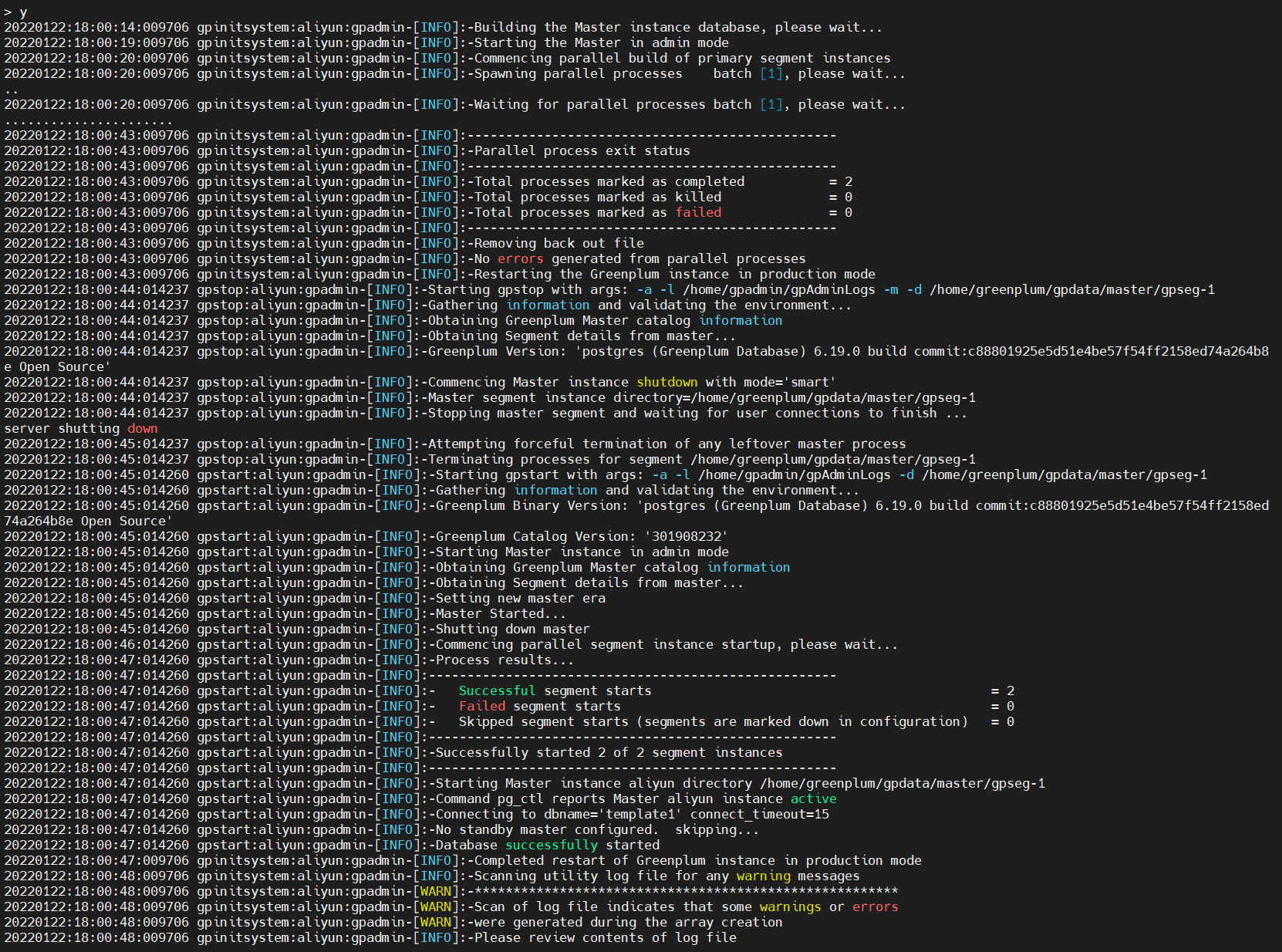1282x952 pixels.
Task: Click 'Total processes marked as killed' line
Action: pyautogui.click(x=428, y=197)
